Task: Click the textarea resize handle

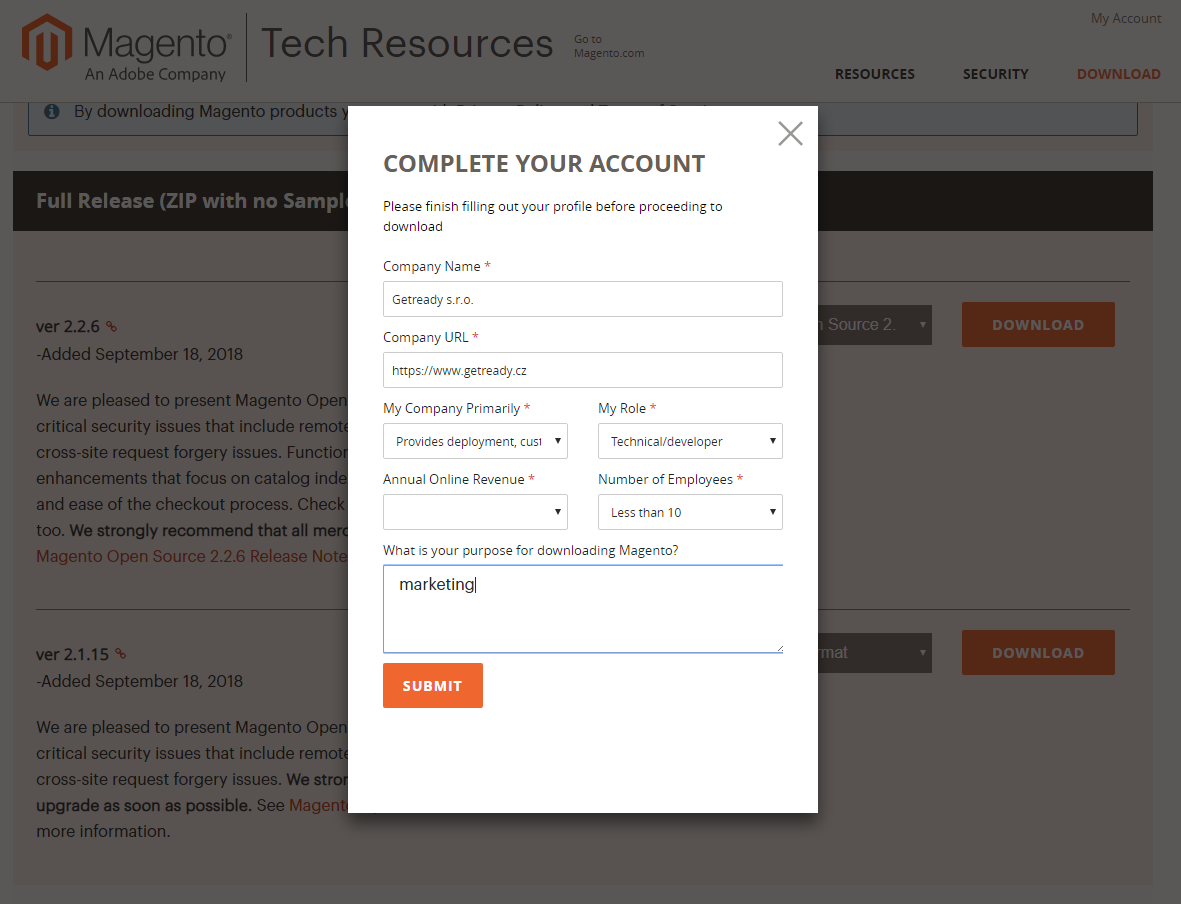Action: pyautogui.click(x=779, y=648)
